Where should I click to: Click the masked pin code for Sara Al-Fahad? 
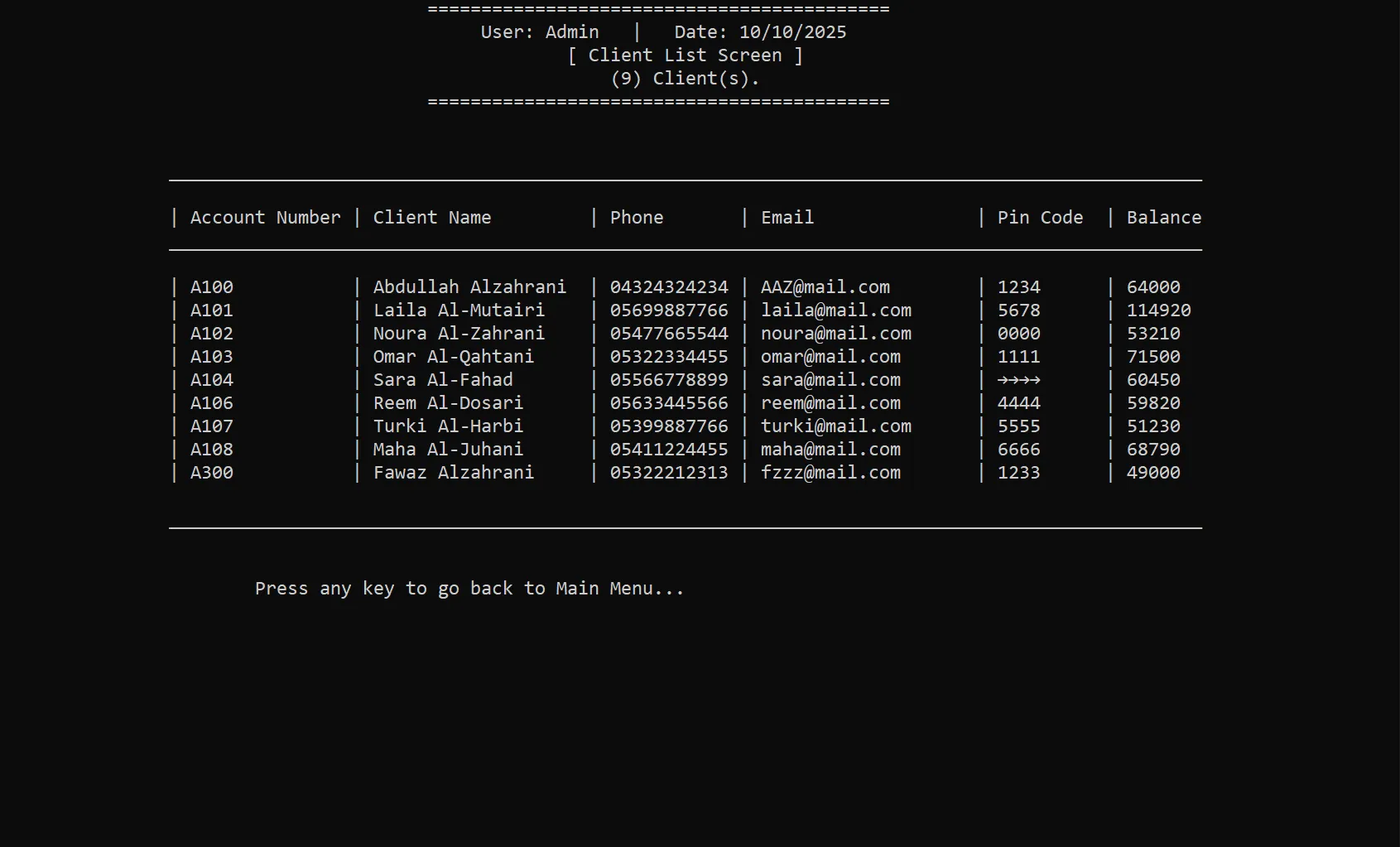click(x=1018, y=380)
